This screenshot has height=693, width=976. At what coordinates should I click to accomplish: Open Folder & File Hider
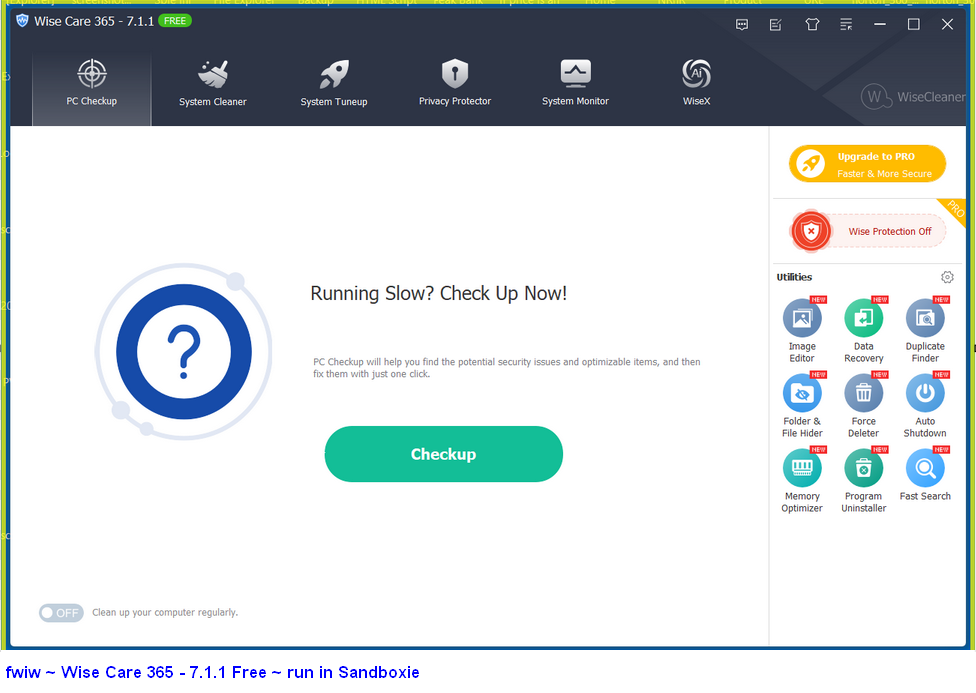(x=801, y=394)
